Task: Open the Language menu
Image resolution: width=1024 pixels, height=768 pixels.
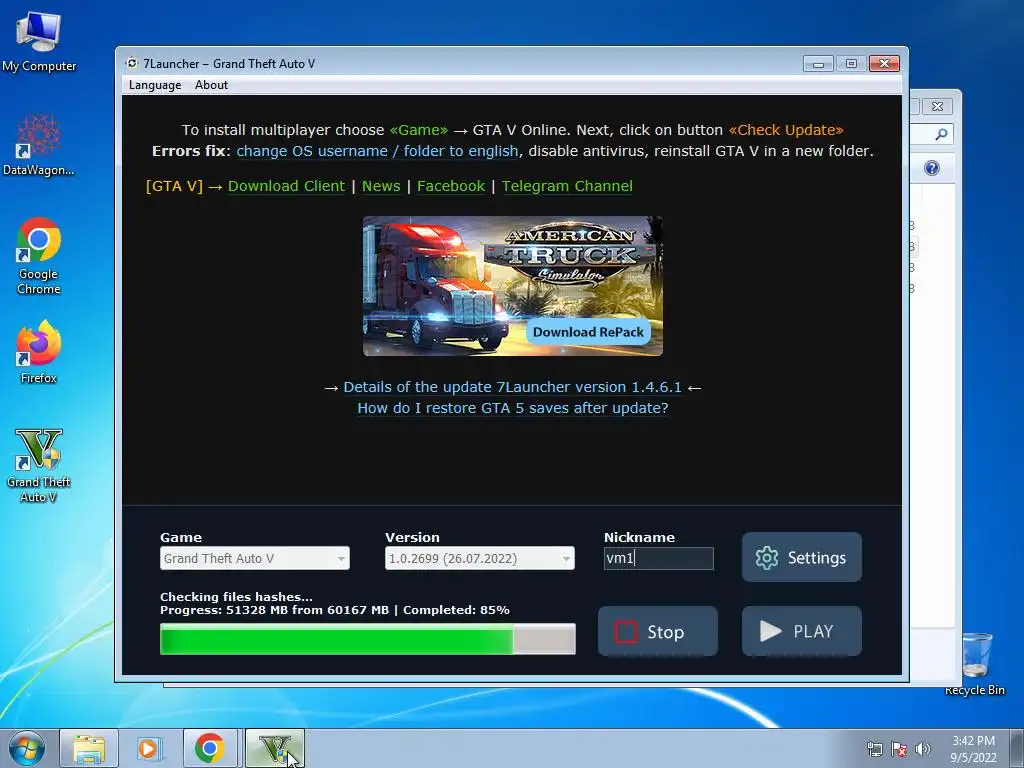Action: 155,85
